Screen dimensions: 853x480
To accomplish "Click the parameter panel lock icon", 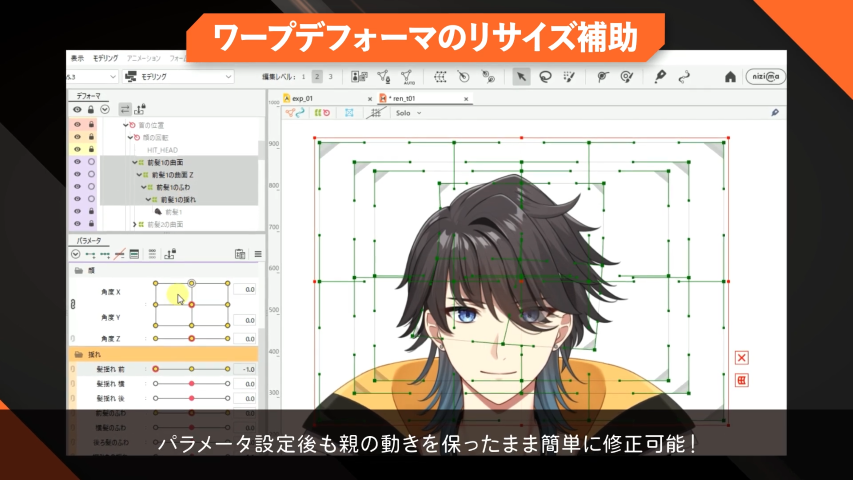I will tap(170, 254).
